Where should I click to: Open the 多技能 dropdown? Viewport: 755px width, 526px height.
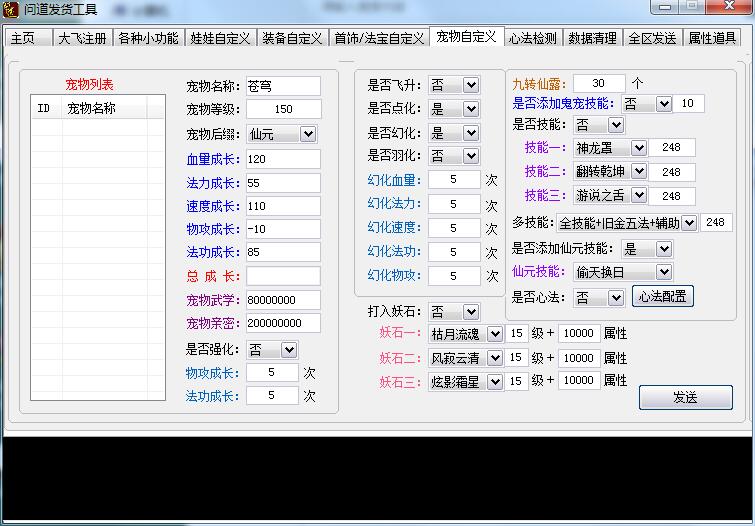689,222
